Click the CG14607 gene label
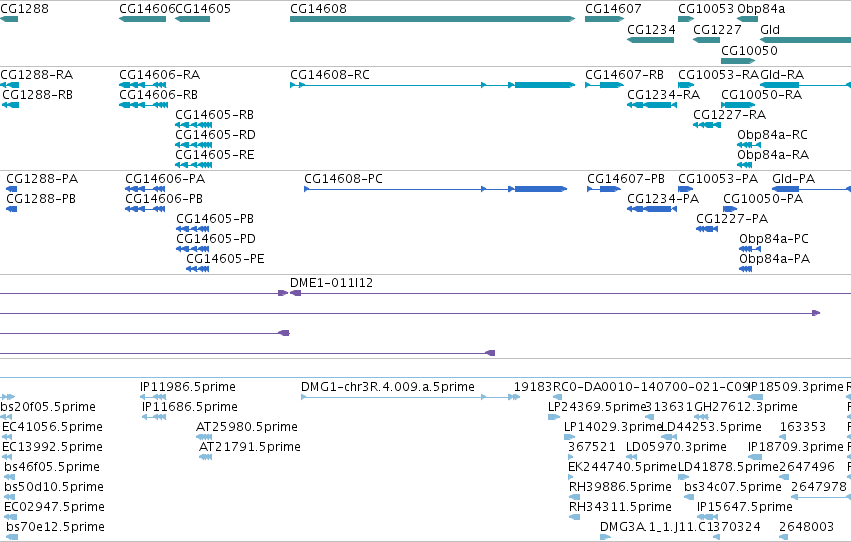This screenshot has height=542, width=851. point(613,9)
